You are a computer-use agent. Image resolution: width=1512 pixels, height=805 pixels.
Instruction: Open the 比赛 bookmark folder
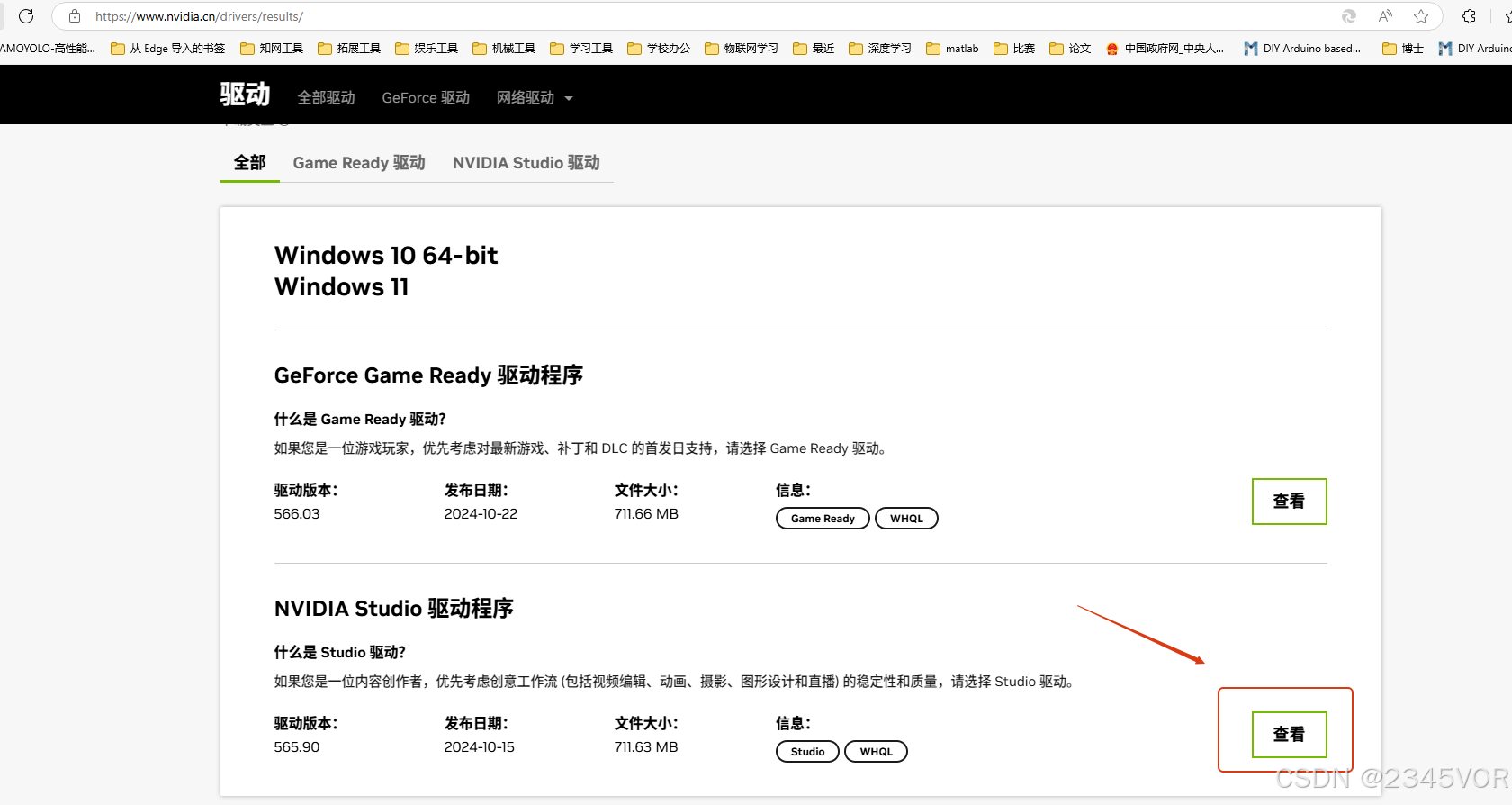(1014, 49)
